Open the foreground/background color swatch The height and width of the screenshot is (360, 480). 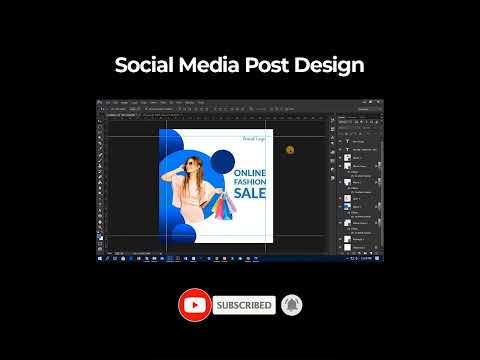[100, 236]
